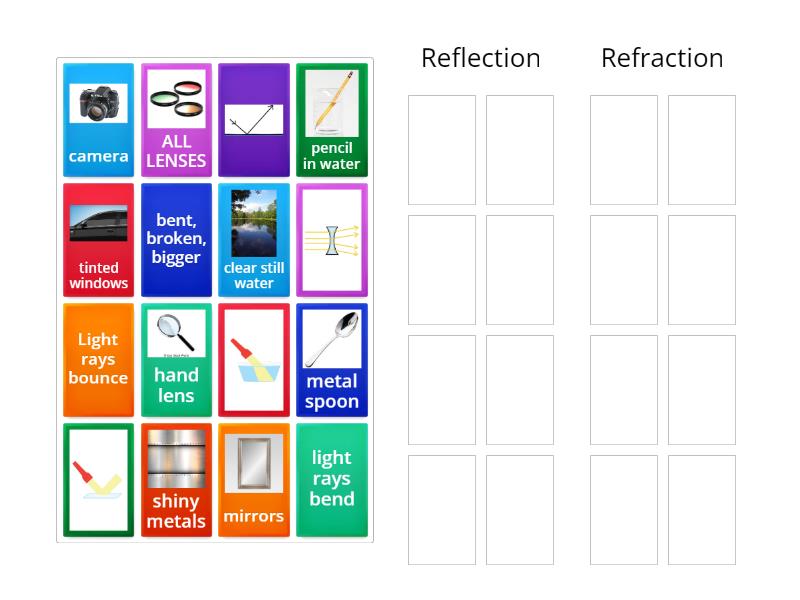Click the Reflection group heading
This screenshot has width=800, height=600.
[x=481, y=58]
